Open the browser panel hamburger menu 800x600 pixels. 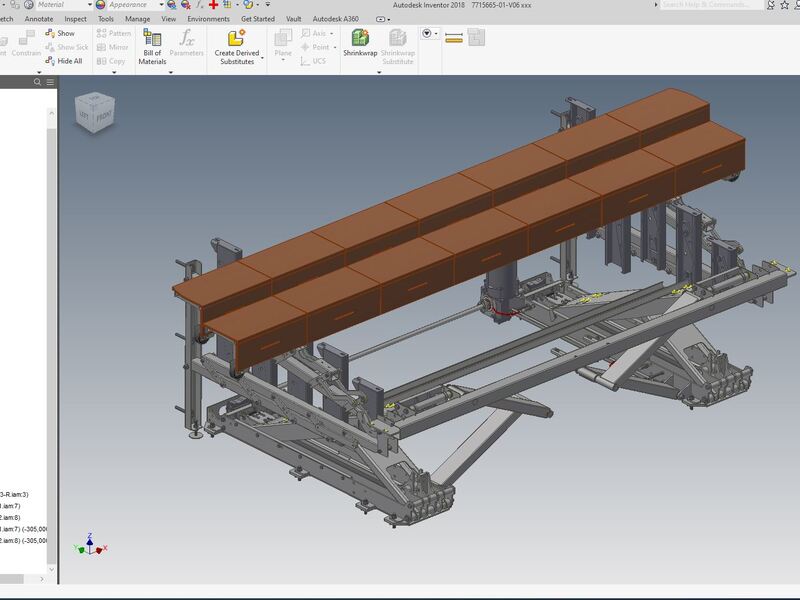[x=51, y=82]
